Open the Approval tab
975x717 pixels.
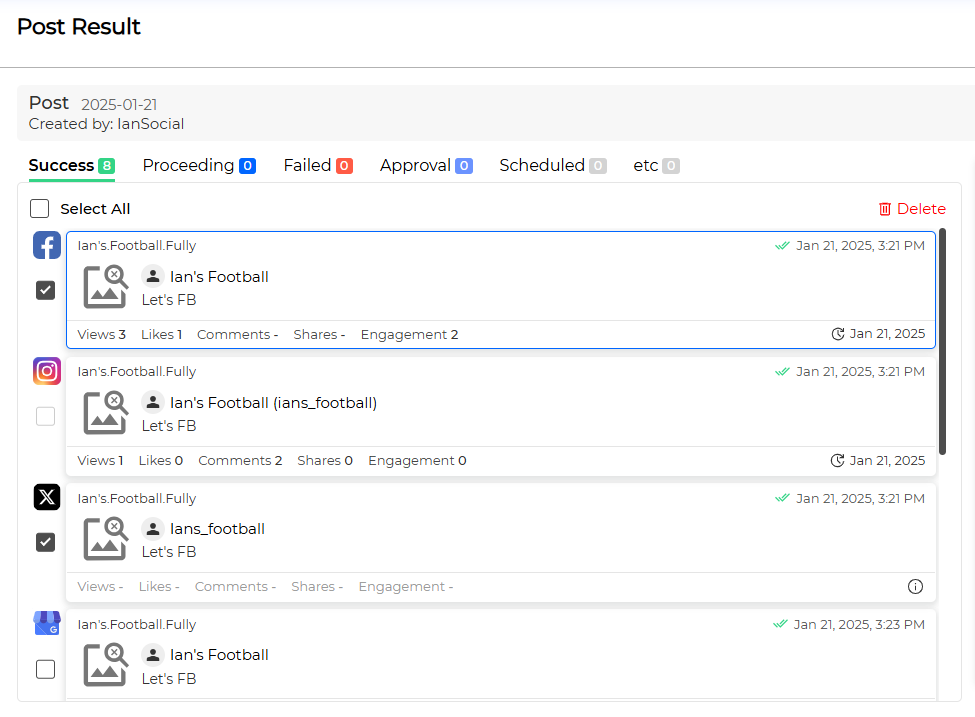pyautogui.click(x=426, y=165)
